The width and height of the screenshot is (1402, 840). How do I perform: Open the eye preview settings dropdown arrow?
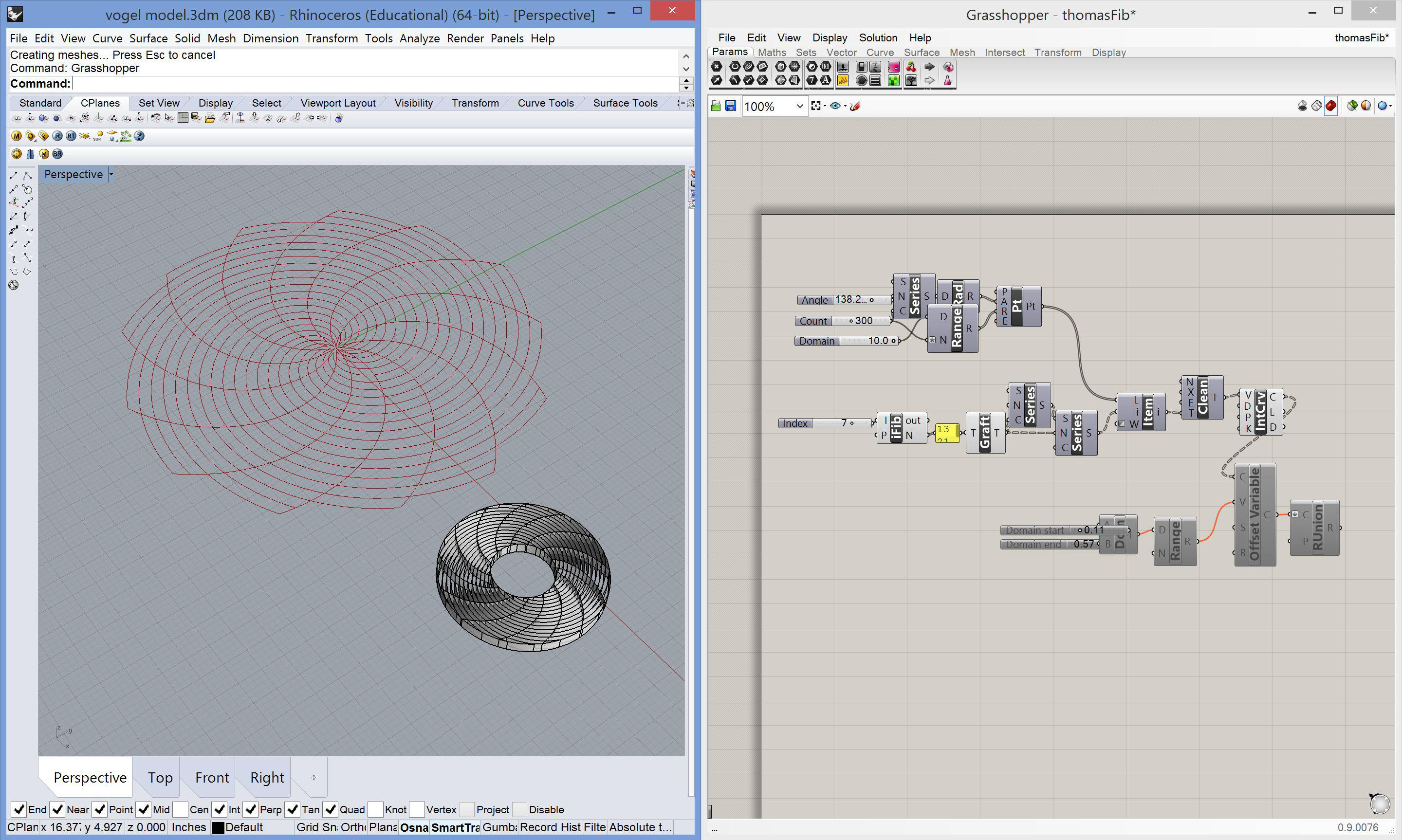click(x=845, y=107)
